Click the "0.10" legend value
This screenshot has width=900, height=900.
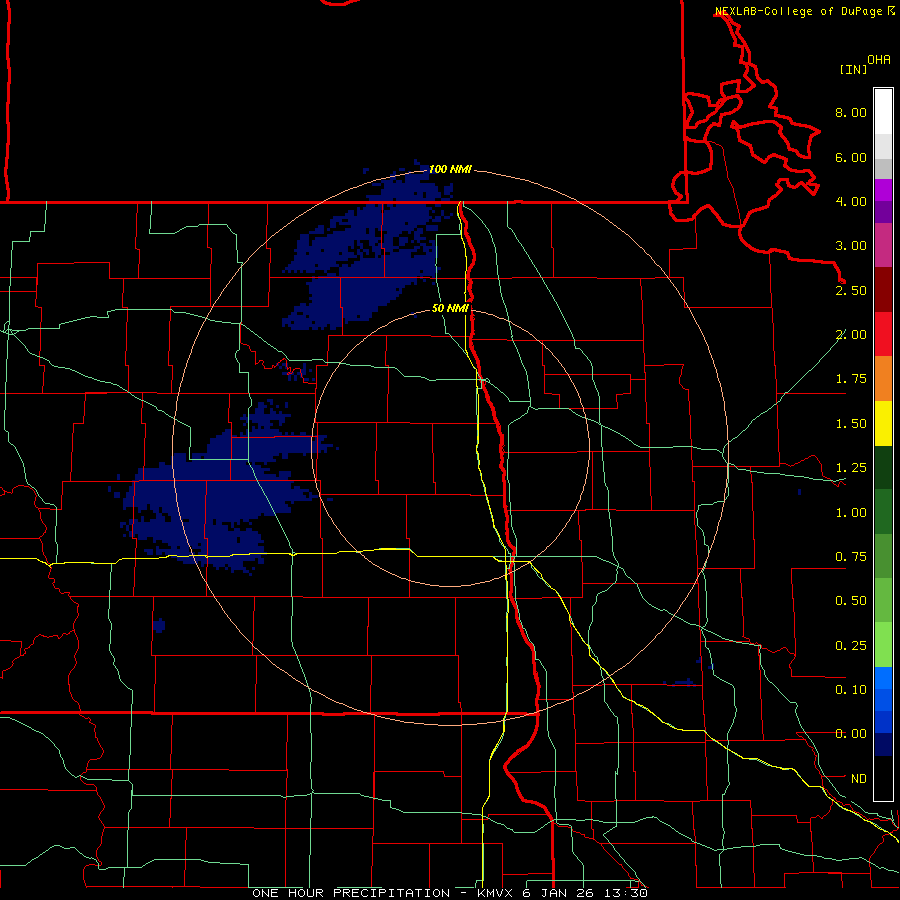tap(851, 690)
